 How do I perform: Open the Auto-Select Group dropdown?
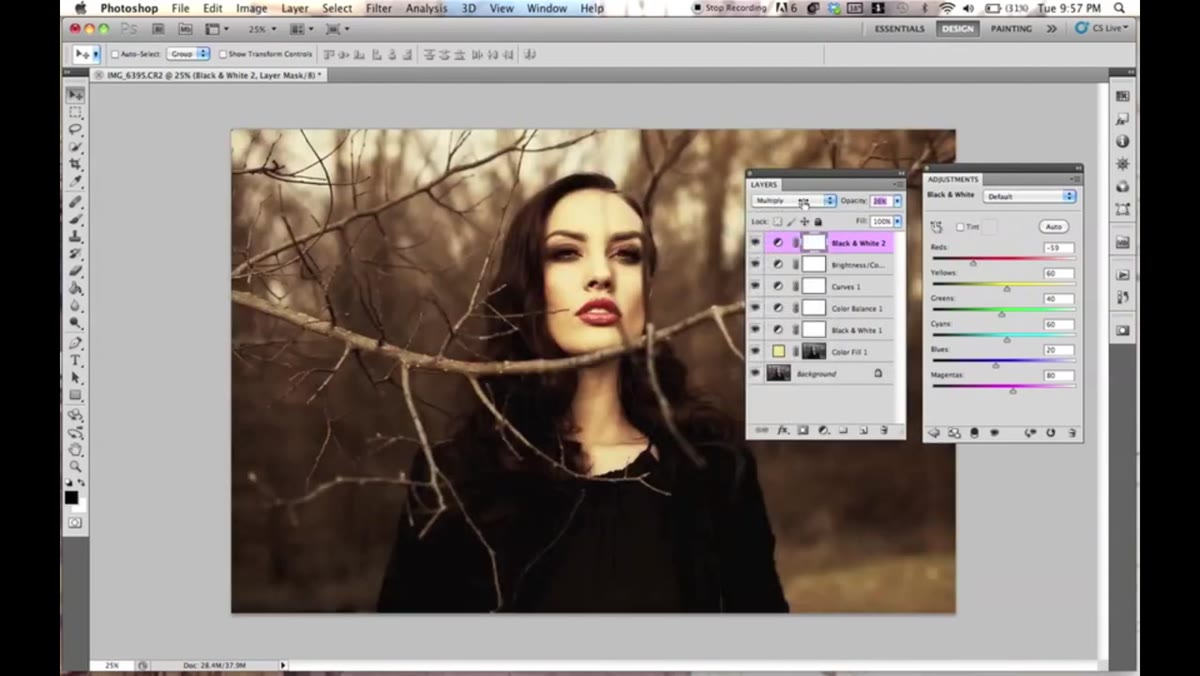click(x=189, y=54)
